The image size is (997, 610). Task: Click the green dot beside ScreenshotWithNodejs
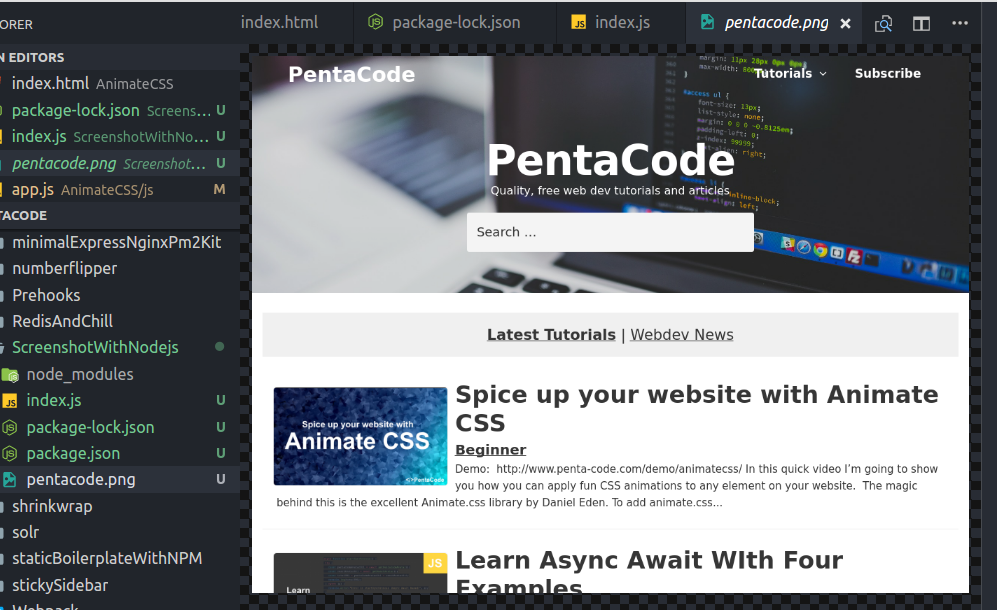coord(219,347)
